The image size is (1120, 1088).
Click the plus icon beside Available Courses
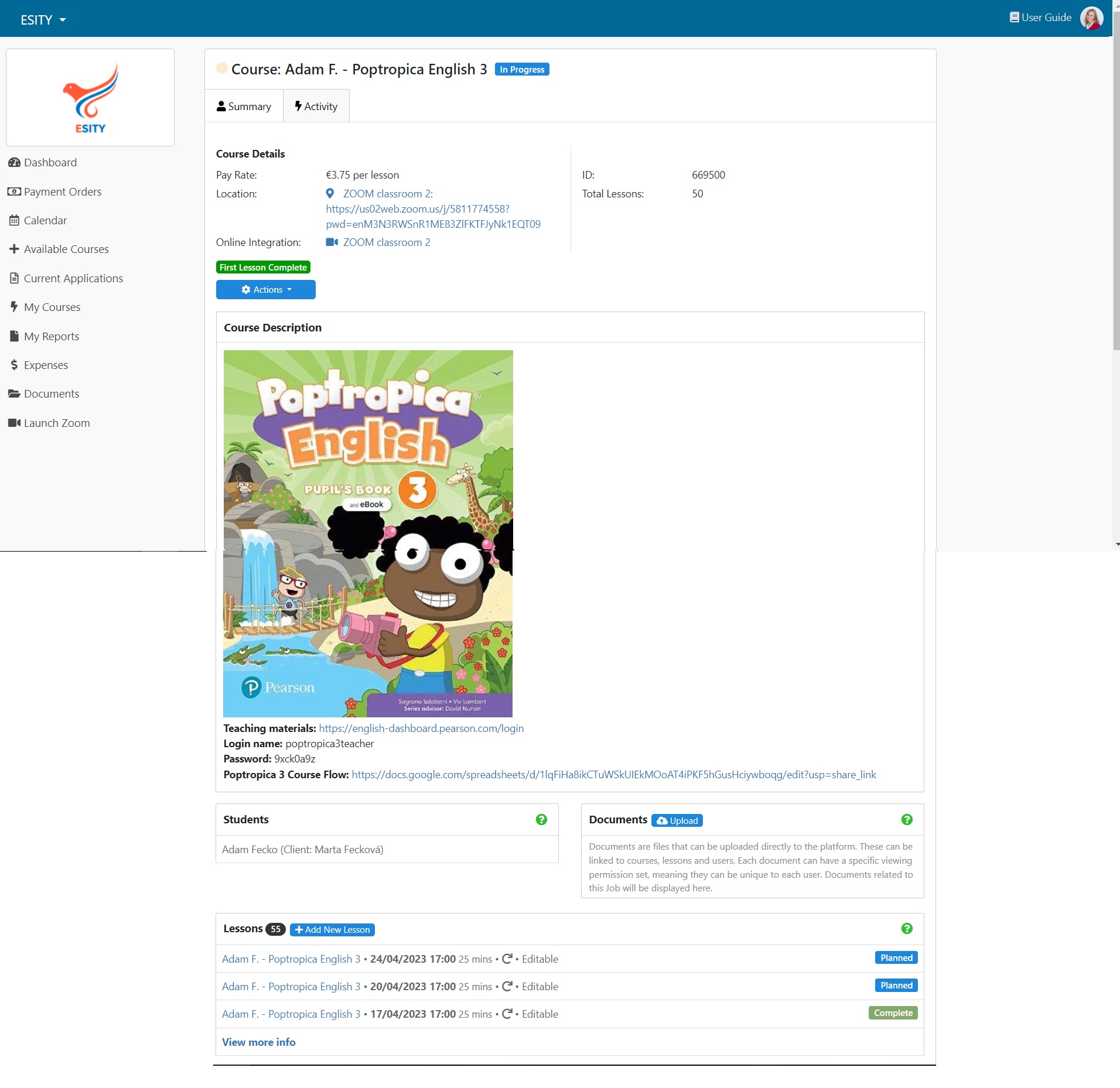(x=14, y=249)
